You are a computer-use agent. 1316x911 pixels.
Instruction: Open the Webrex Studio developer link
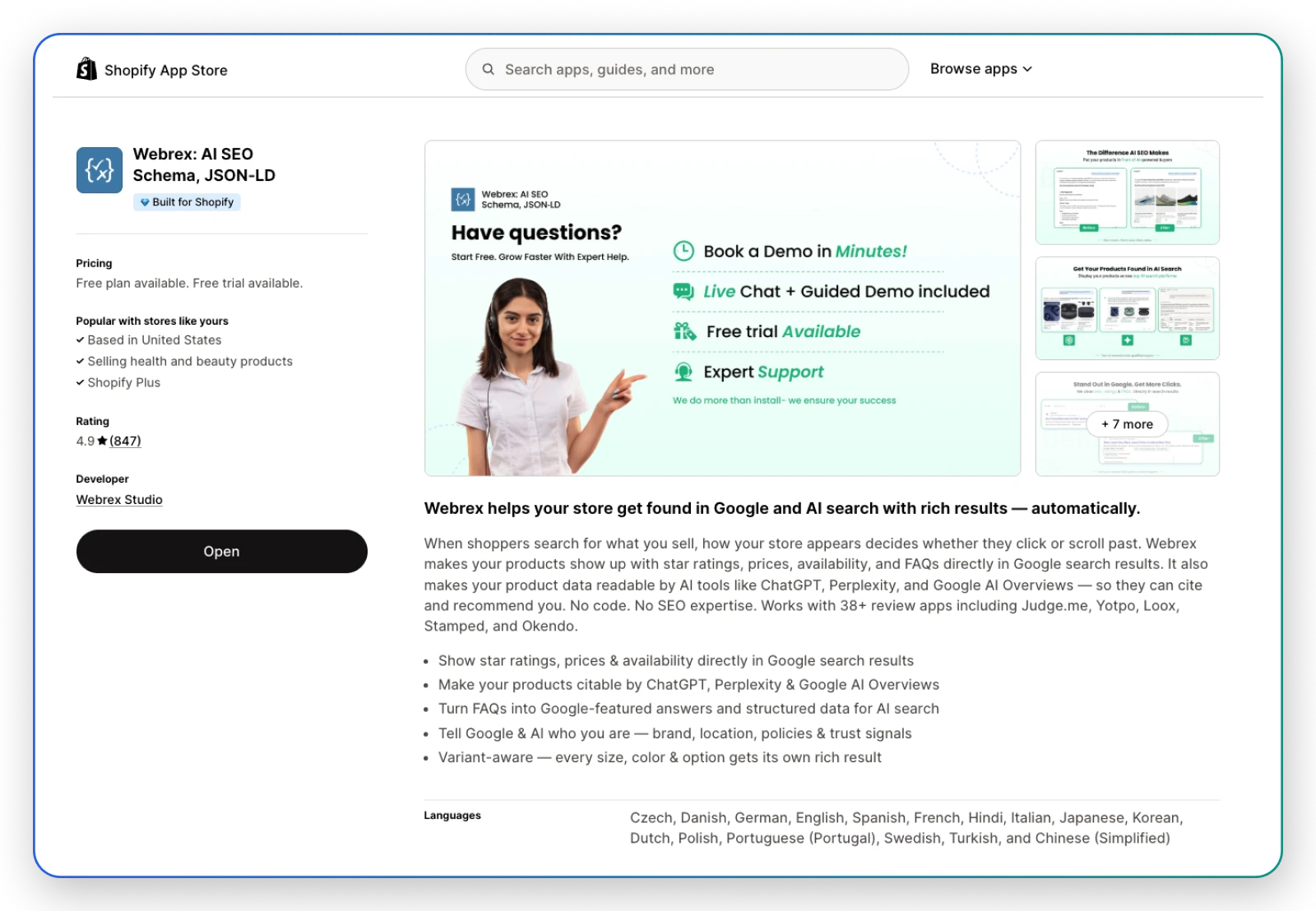119,500
